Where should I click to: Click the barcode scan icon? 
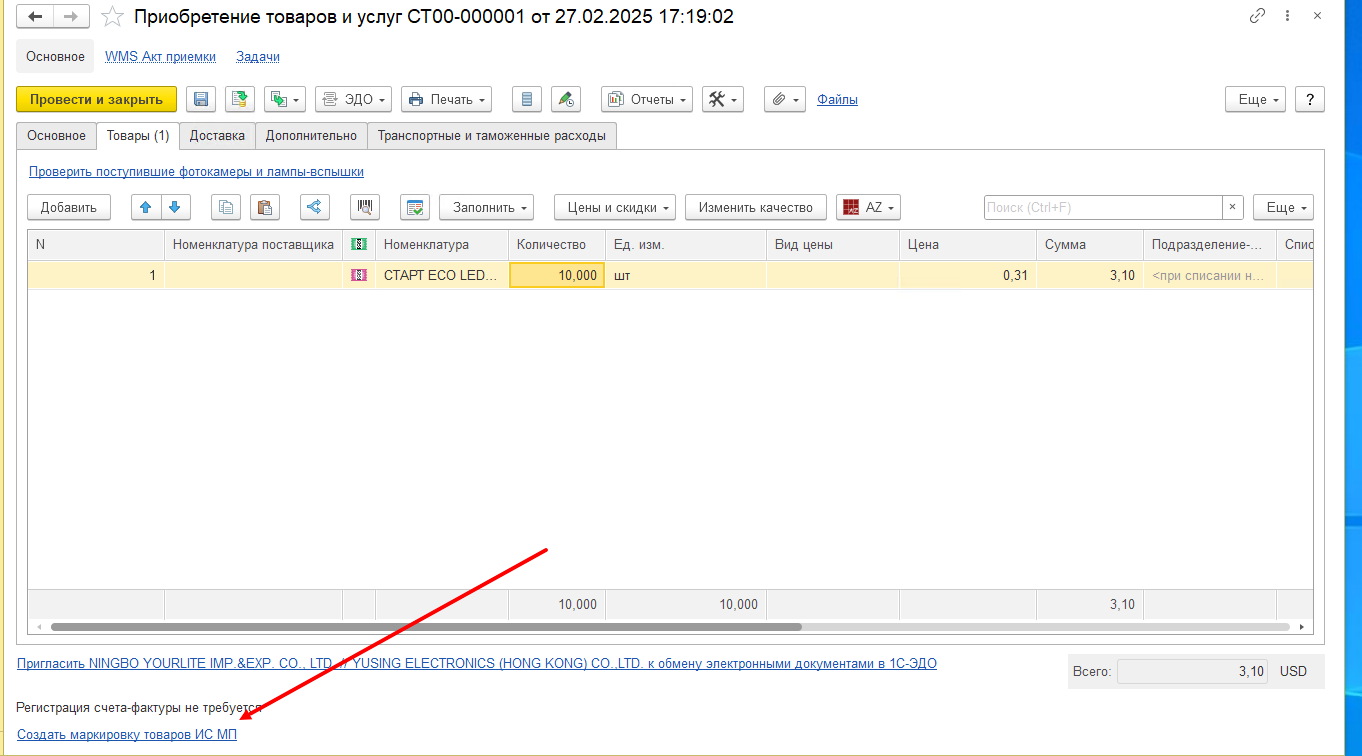[x=365, y=207]
